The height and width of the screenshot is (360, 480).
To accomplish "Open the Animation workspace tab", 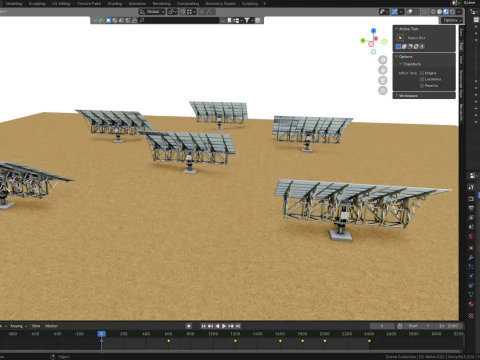I will [137, 3].
